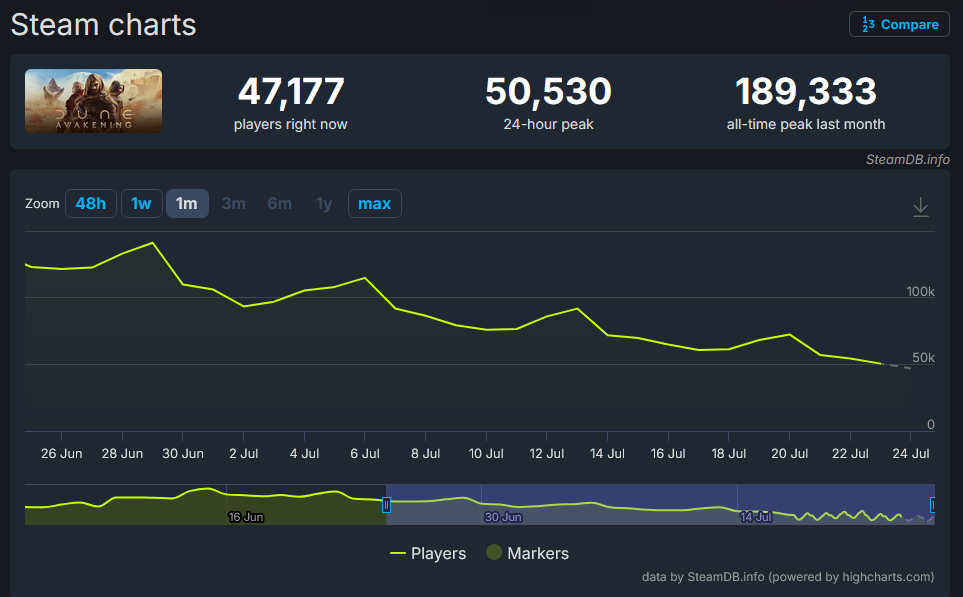Click the 50k y-axis label
The image size is (963, 597).
[x=923, y=357]
